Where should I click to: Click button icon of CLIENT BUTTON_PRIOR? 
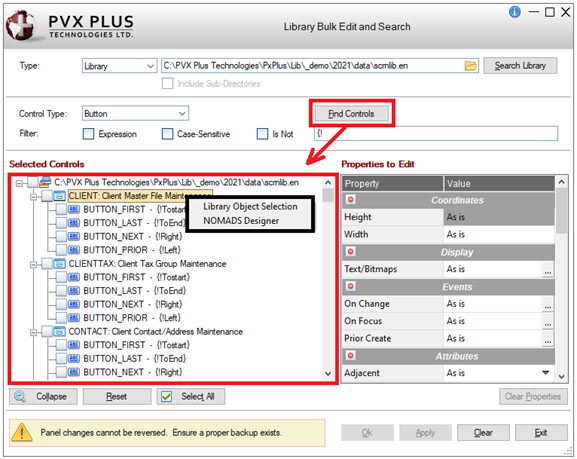tap(74, 250)
